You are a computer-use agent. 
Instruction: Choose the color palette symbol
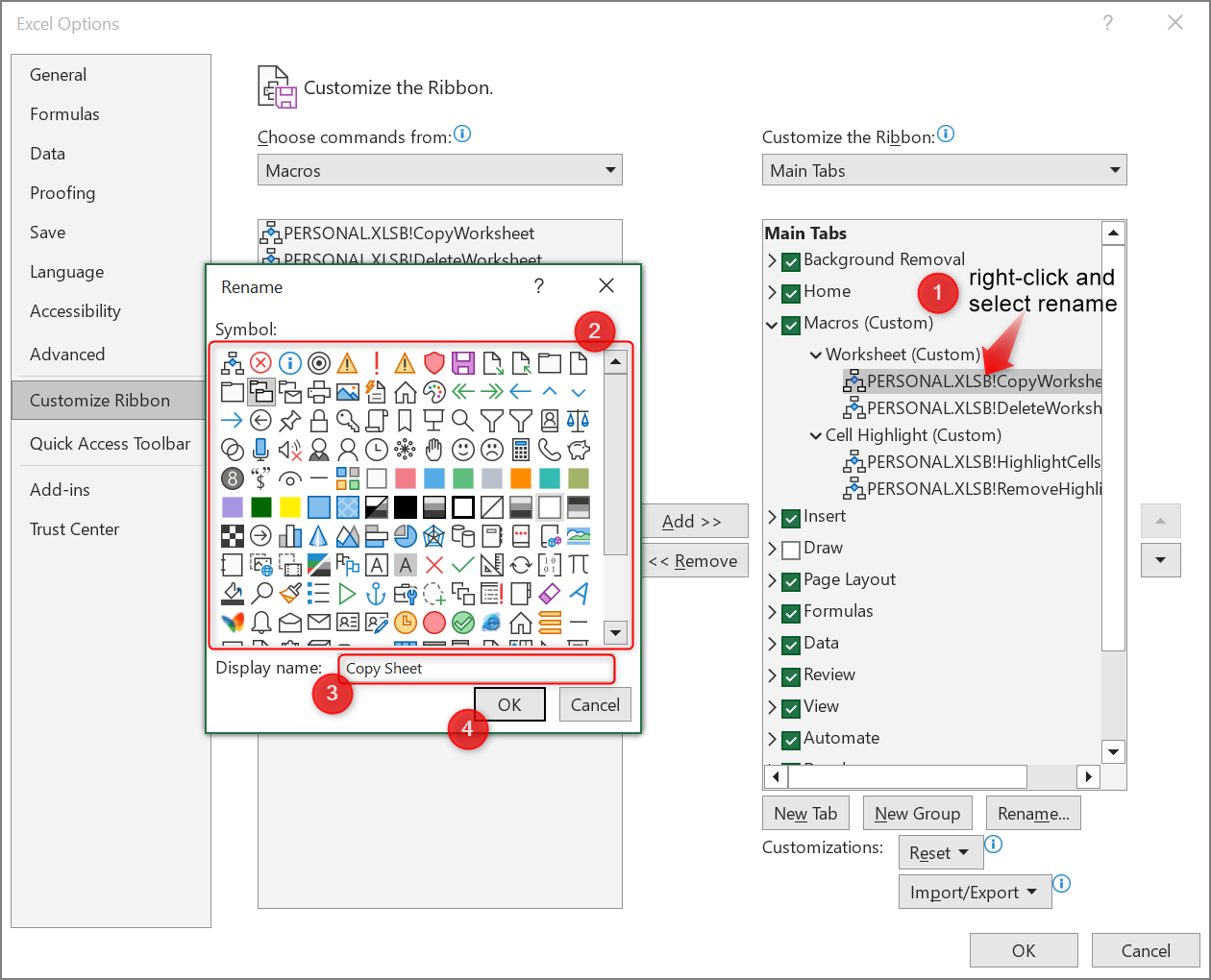click(x=434, y=391)
